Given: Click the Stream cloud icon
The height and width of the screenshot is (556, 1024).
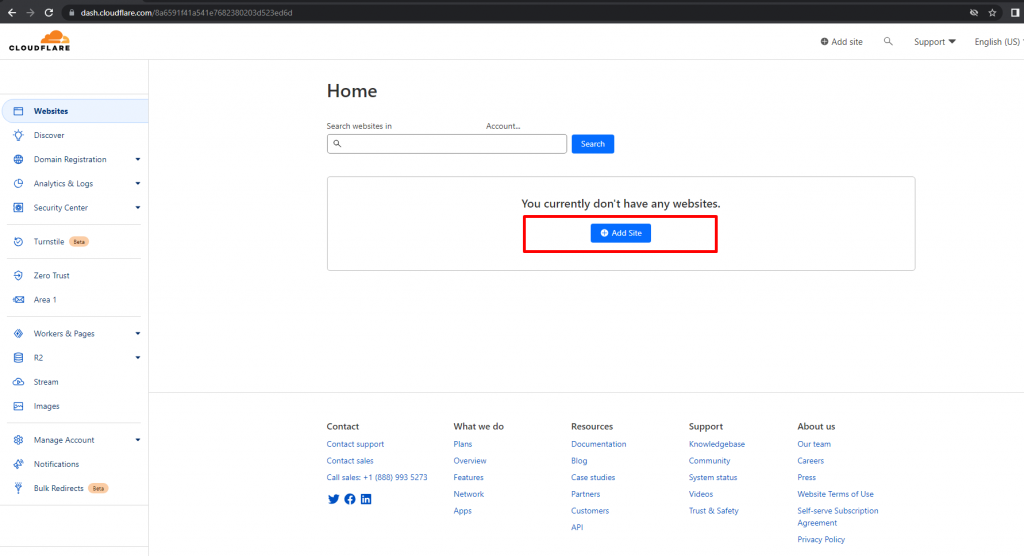Looking at the screenshot, I should click(x=18, y=382).
